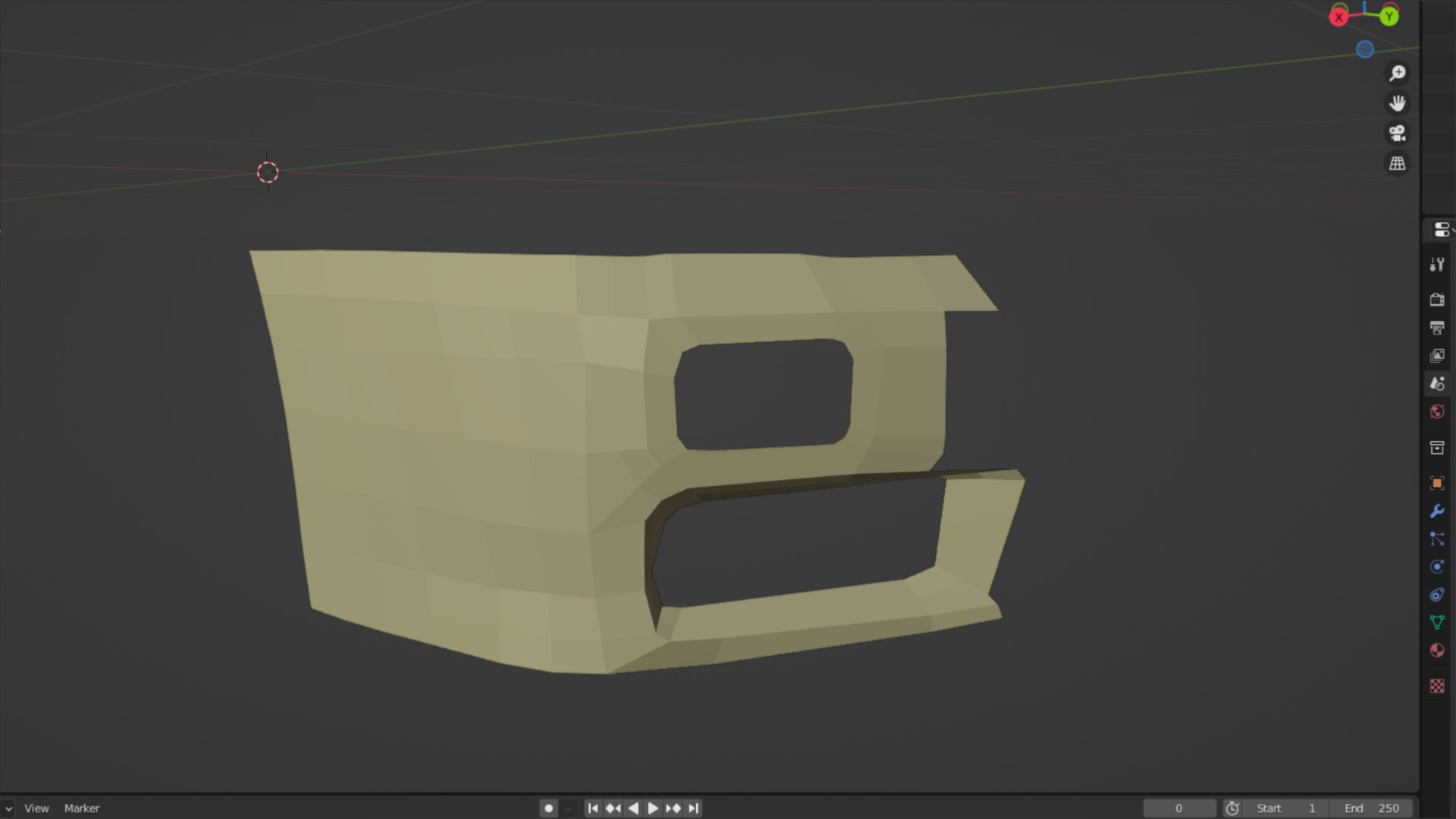The height and width of the screenshot is (819, 1456).
Task: Open the Material properties tab
Action: (1437, 651)
